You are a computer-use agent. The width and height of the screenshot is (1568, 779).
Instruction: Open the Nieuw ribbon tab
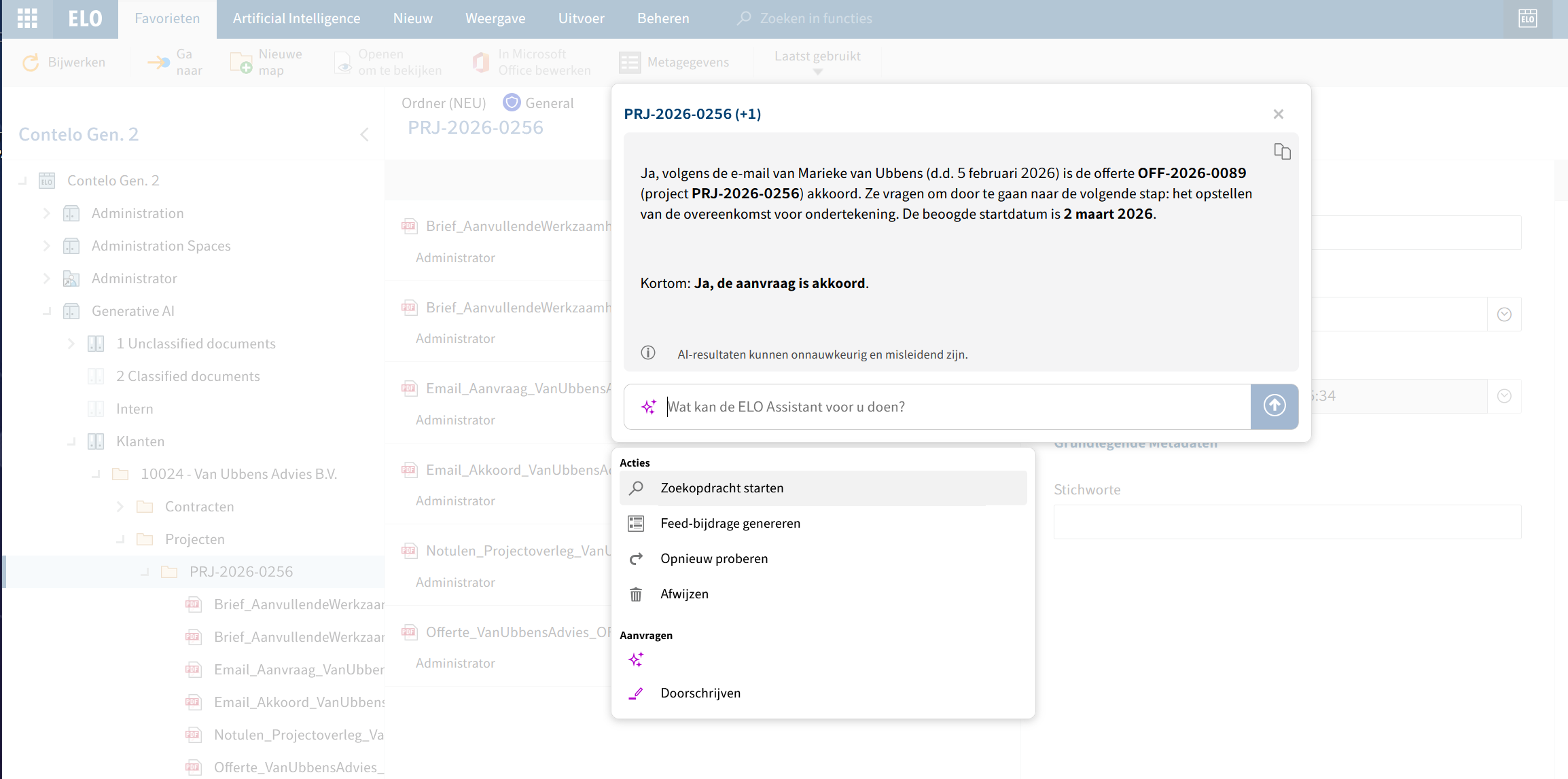[x=413, y=19]
